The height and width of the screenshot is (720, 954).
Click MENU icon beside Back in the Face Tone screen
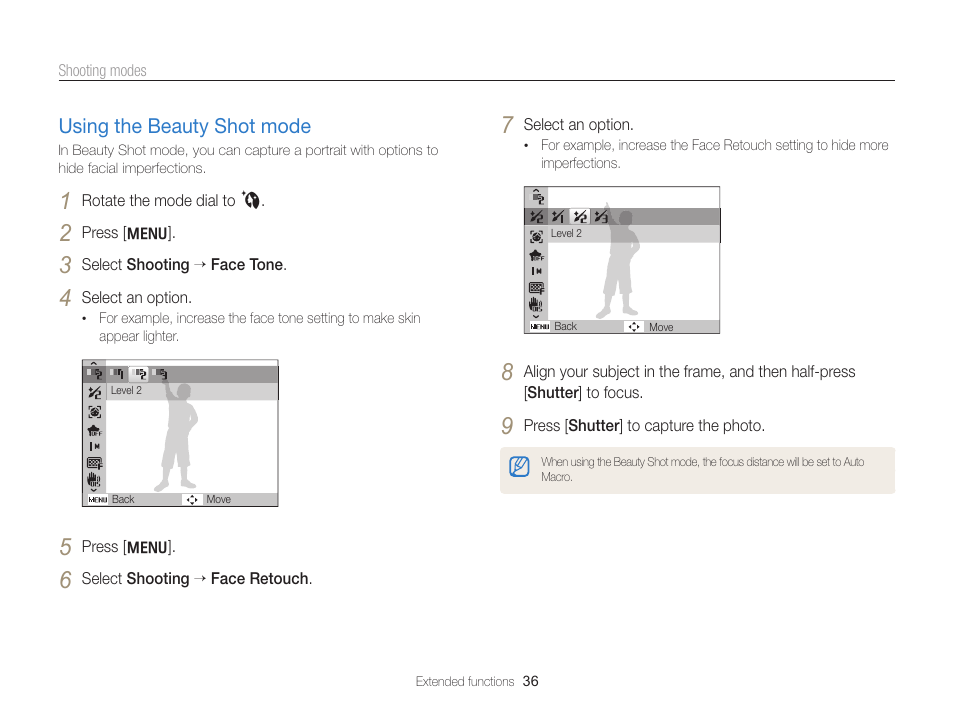(x=97, y=500)
